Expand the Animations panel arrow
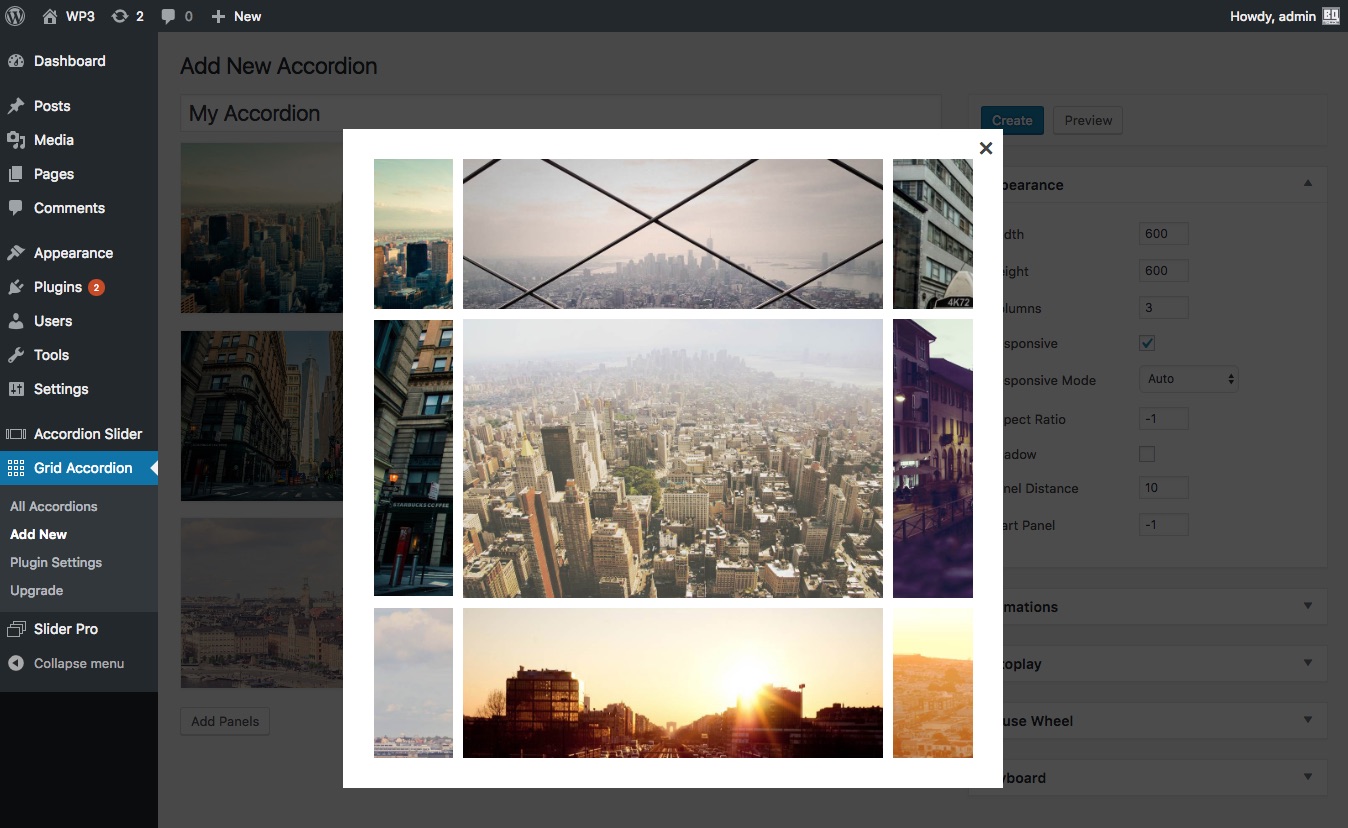Screen dimensions: 1348x828 pos(1308,606)
